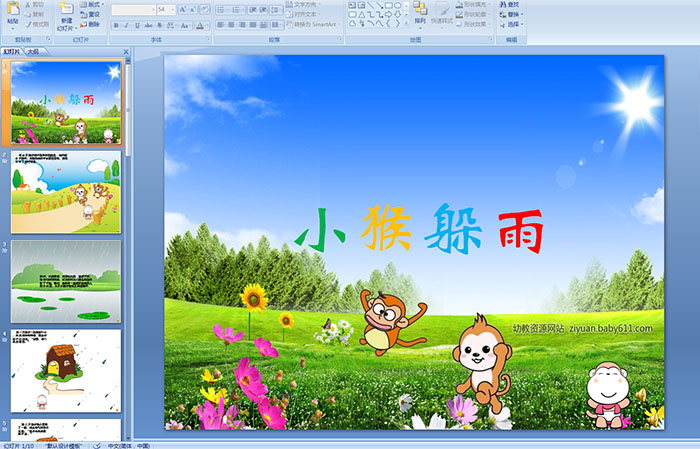The image size is (700, 449).
Task: Click the Reset (重设) slide button
Action: click(93, 15)
